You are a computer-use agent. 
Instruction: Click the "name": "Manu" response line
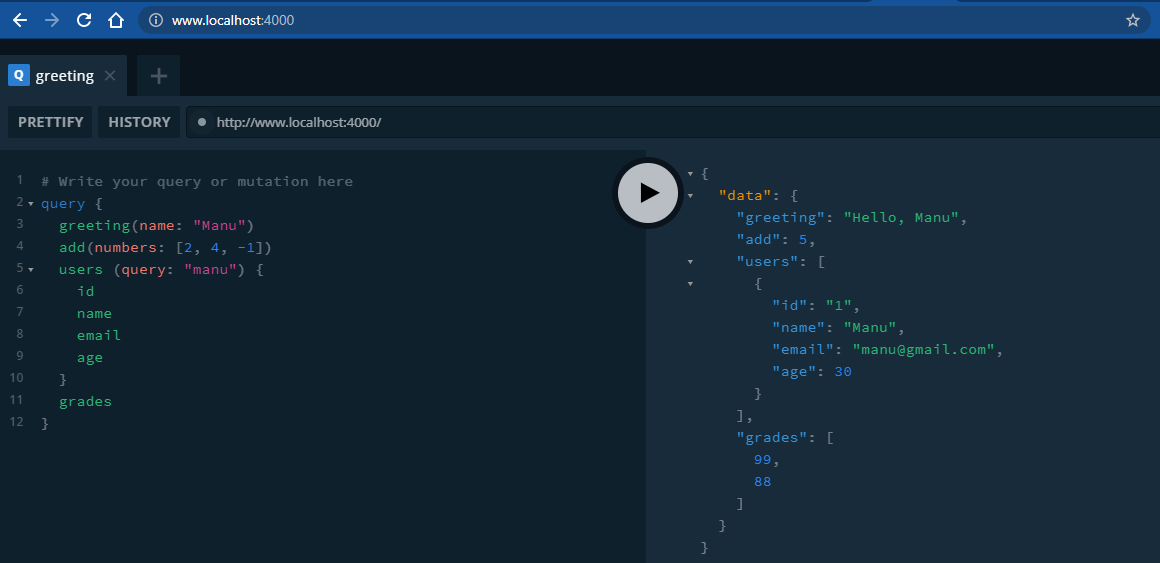pos(838,328)
